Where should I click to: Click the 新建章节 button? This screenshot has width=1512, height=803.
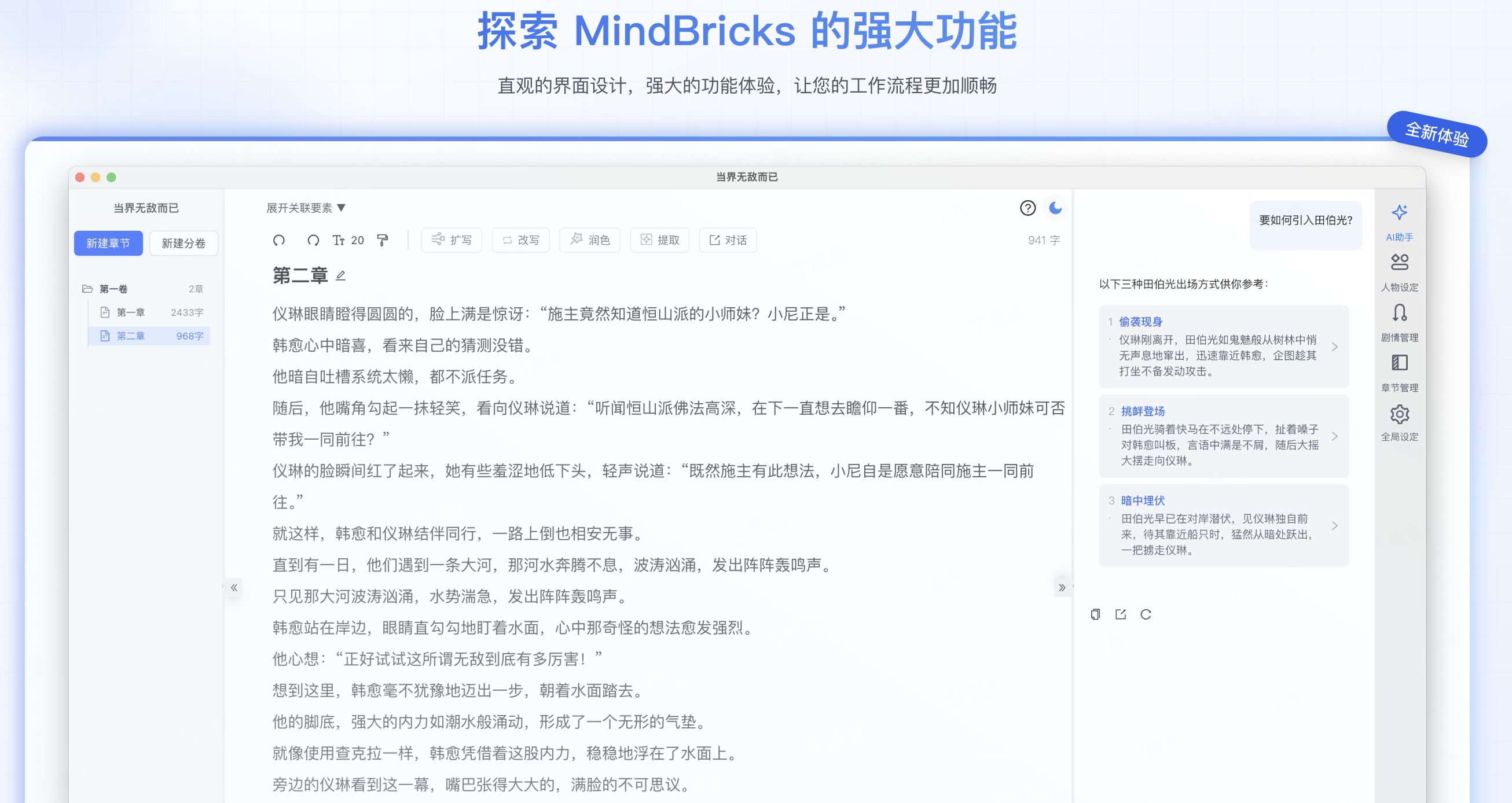point(108,243)
